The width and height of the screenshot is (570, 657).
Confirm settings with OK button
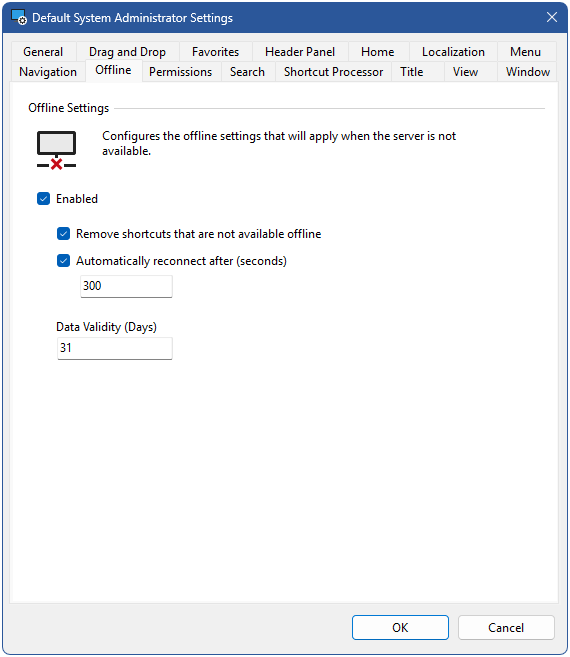coord(400,627)
